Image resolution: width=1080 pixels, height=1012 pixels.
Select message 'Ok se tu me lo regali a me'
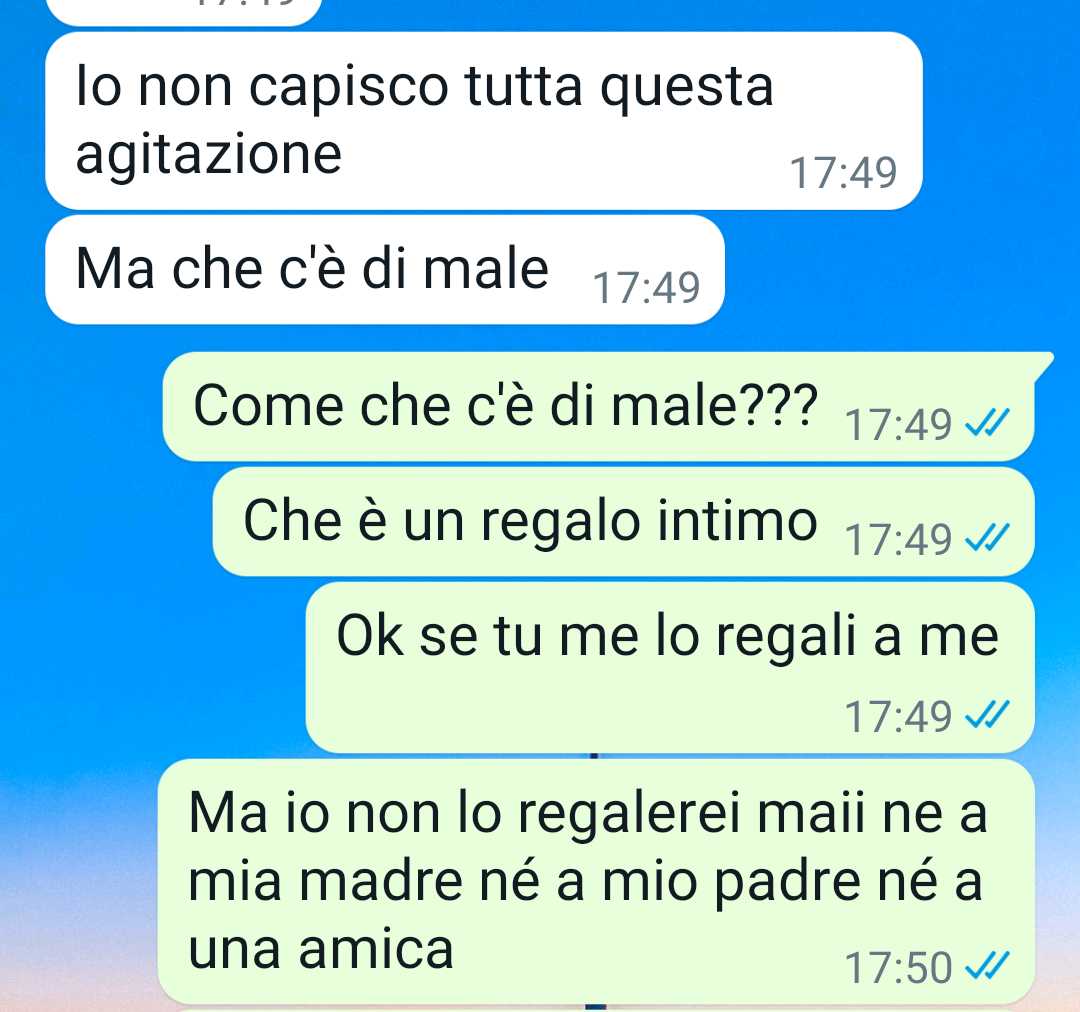coord(670,668)
